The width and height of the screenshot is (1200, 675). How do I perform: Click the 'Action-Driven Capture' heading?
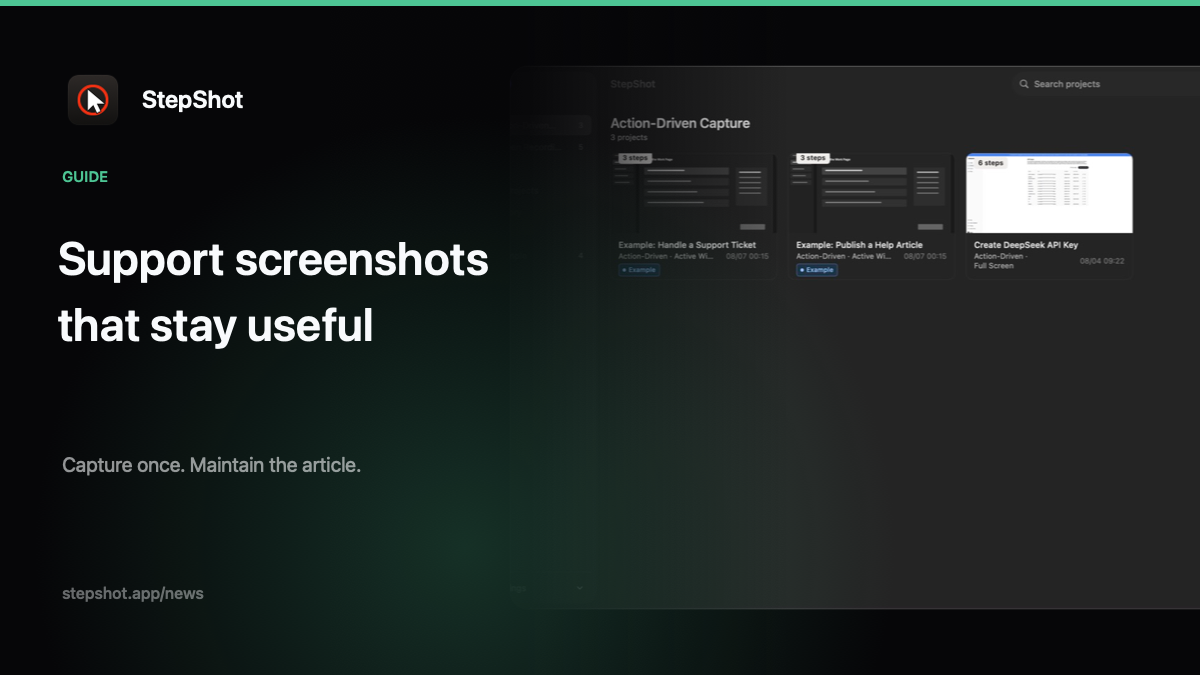pyautogui.click(x=680, y=123)
